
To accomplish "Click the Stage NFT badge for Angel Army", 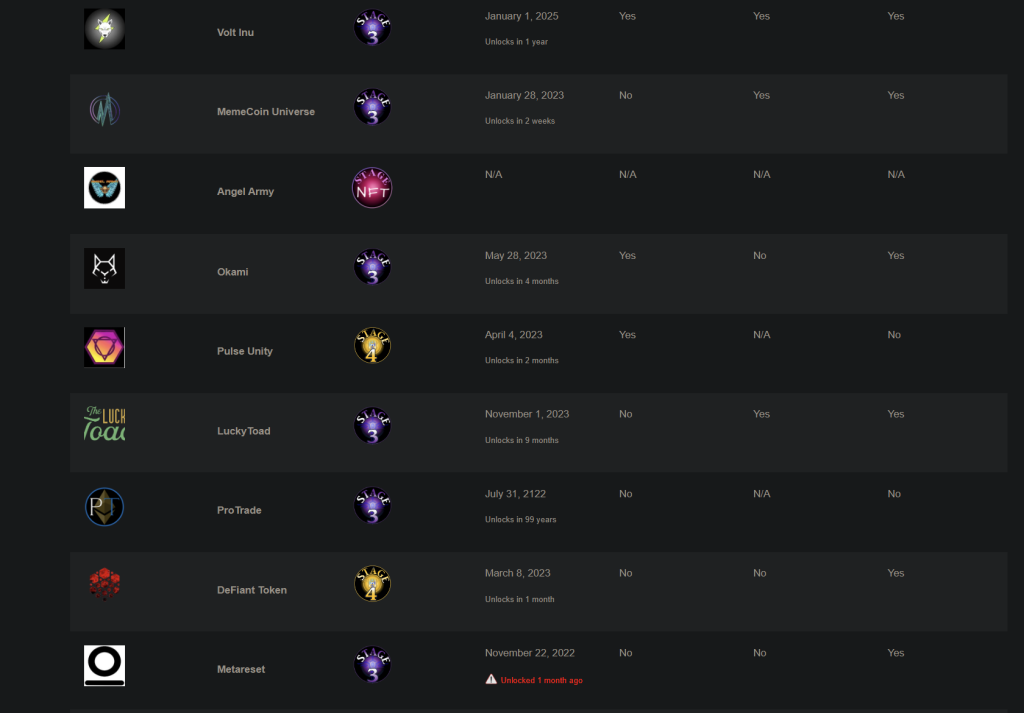I will click(x=372, y=187).
